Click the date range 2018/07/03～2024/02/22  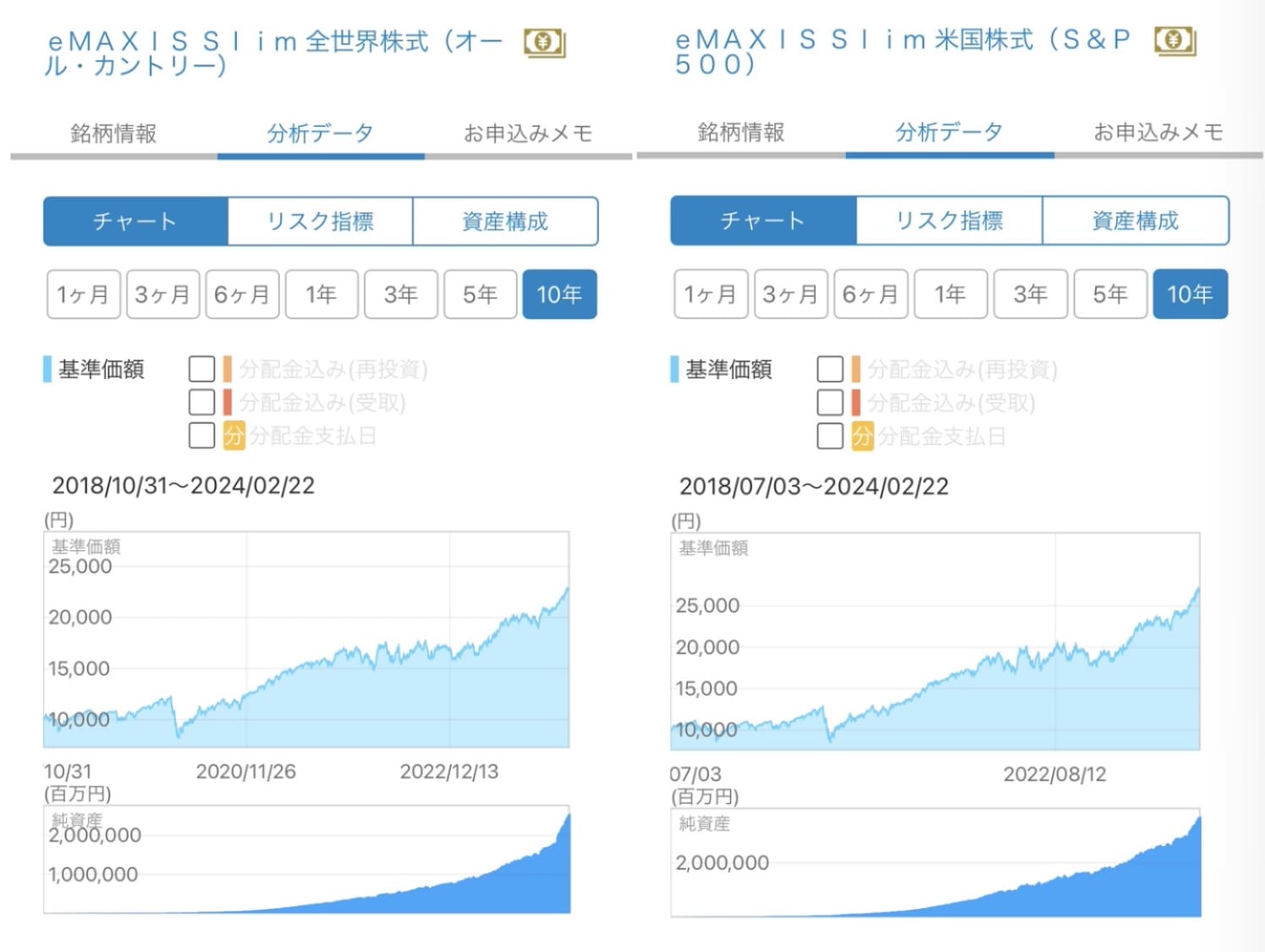(814, 487)
